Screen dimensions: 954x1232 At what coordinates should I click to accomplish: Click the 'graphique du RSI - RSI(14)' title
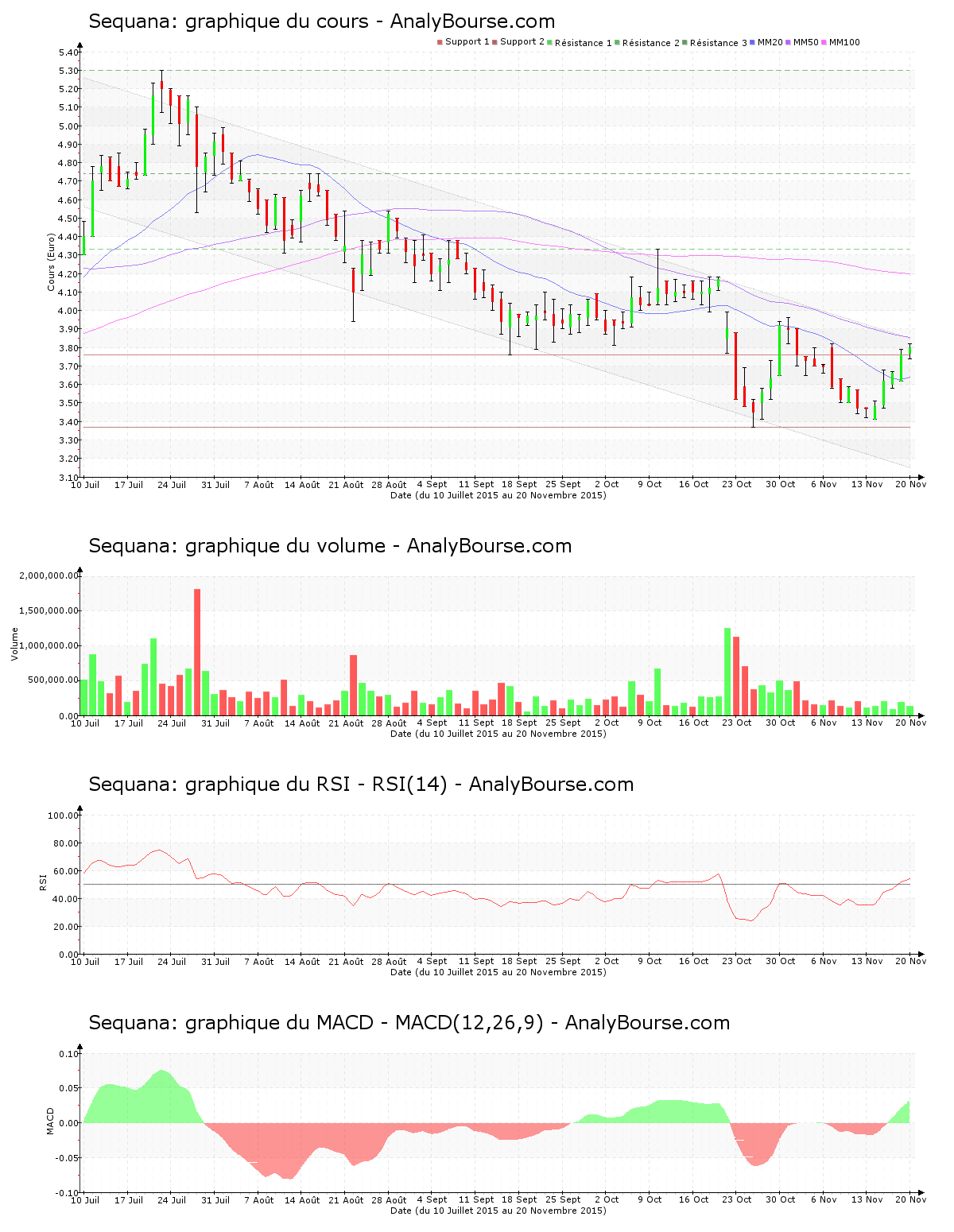(x=361, y=785)
